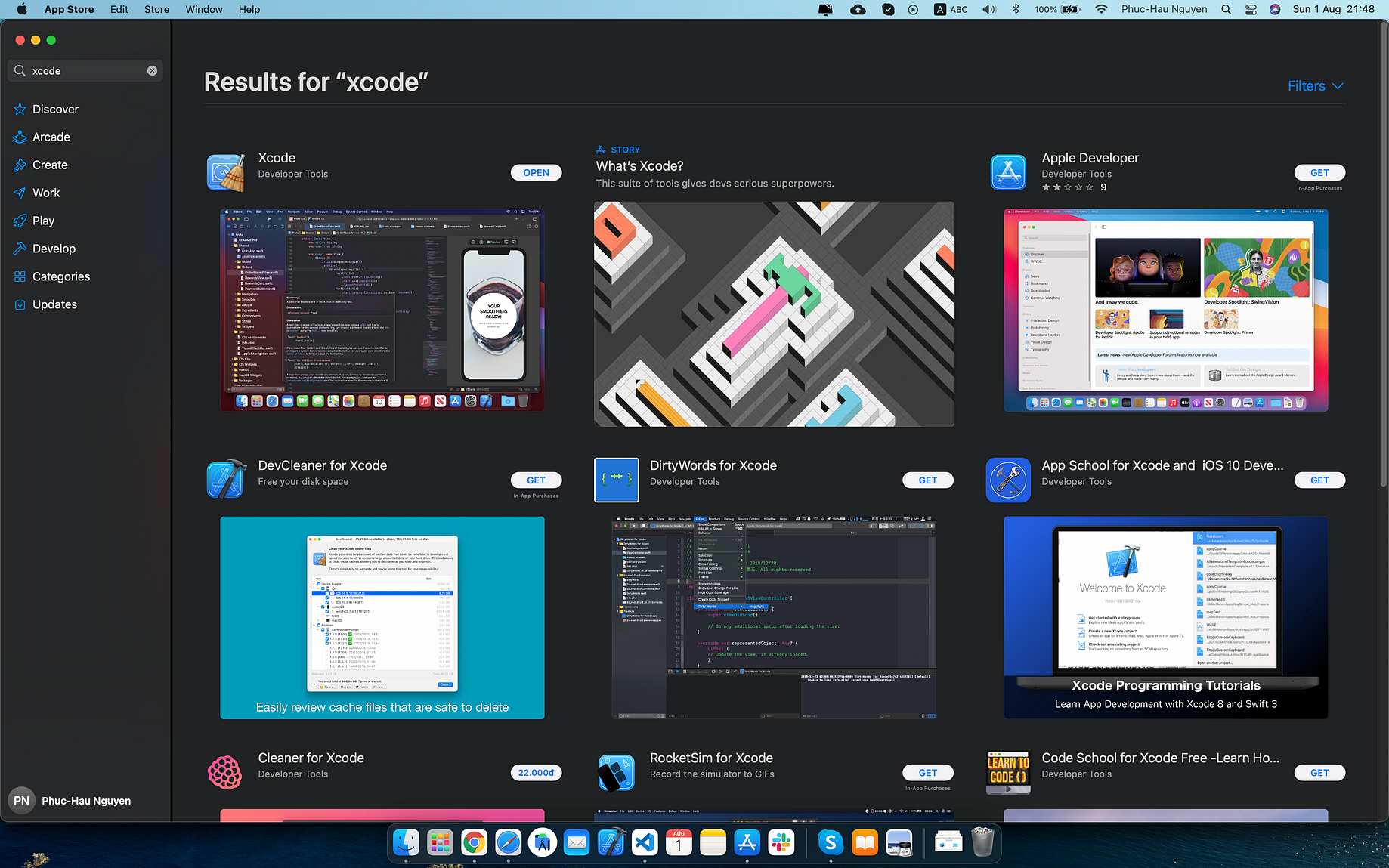This screenshot has height=868, width=1389.
Task: View the DirtyWords for Xcode screenshot
Action: coord(774,618)
